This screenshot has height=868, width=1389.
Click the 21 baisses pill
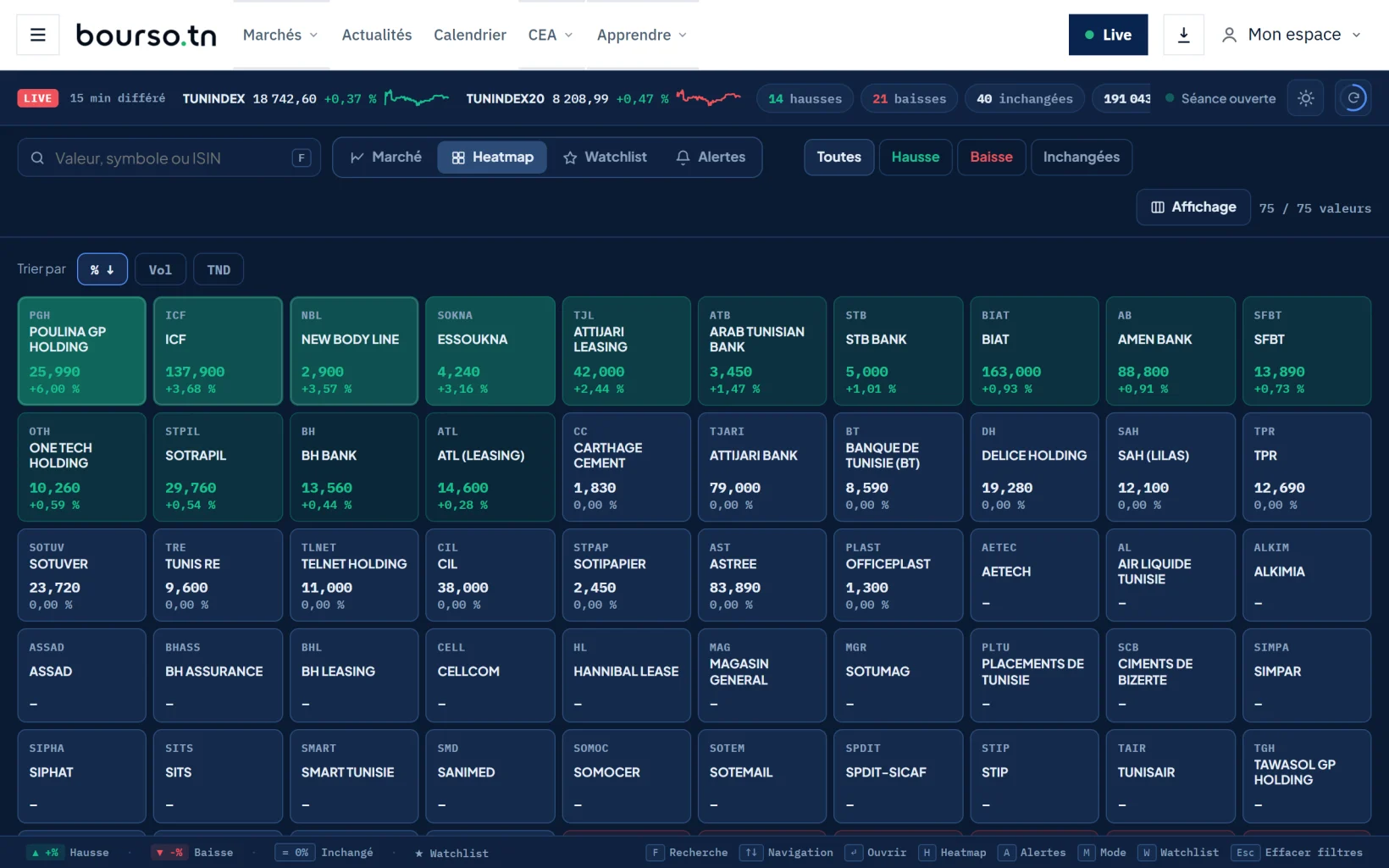(x=909, y=98)
